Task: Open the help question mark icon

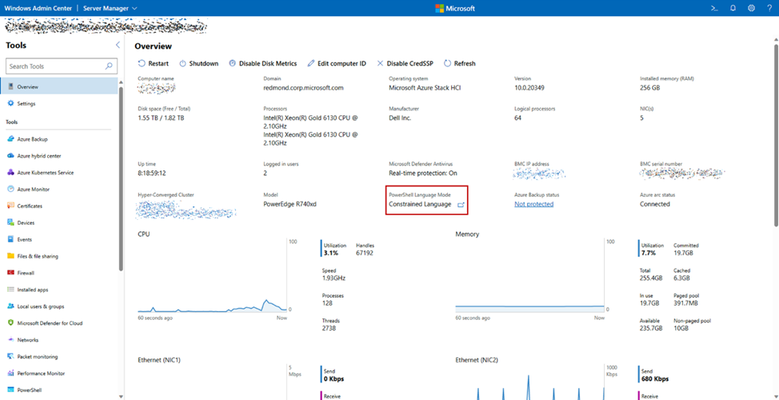Action: (x=769, y=8)
